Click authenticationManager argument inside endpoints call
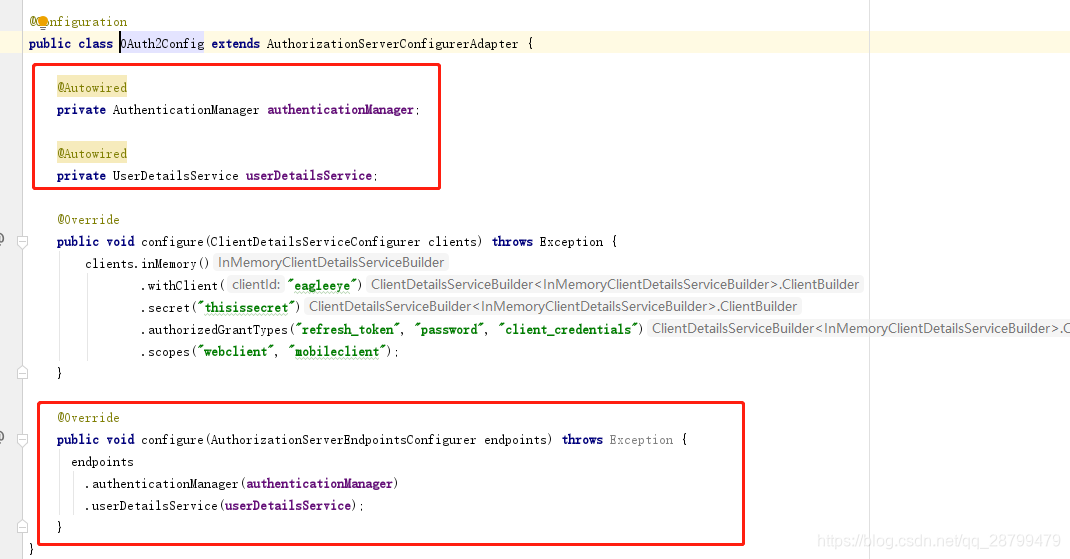1070x559 pixels. [319, 484]
